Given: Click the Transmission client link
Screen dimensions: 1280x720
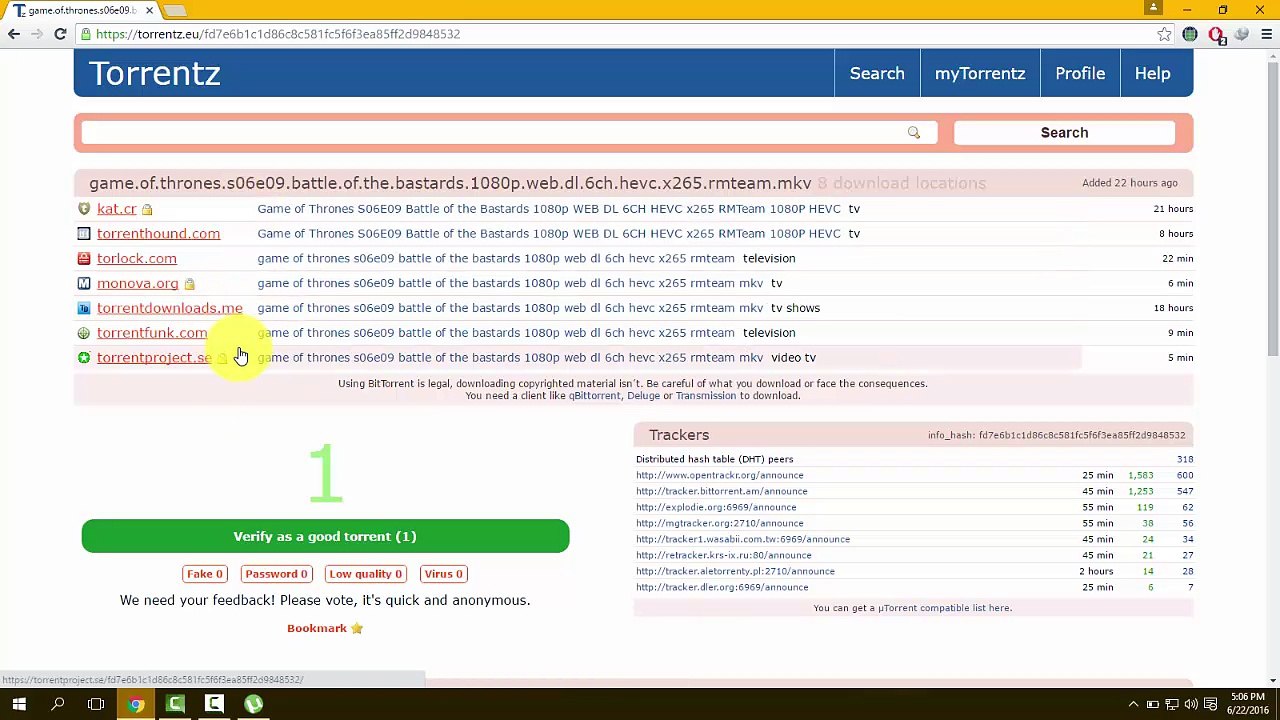Looking at the screenshot, I should [x=705, y=396].
